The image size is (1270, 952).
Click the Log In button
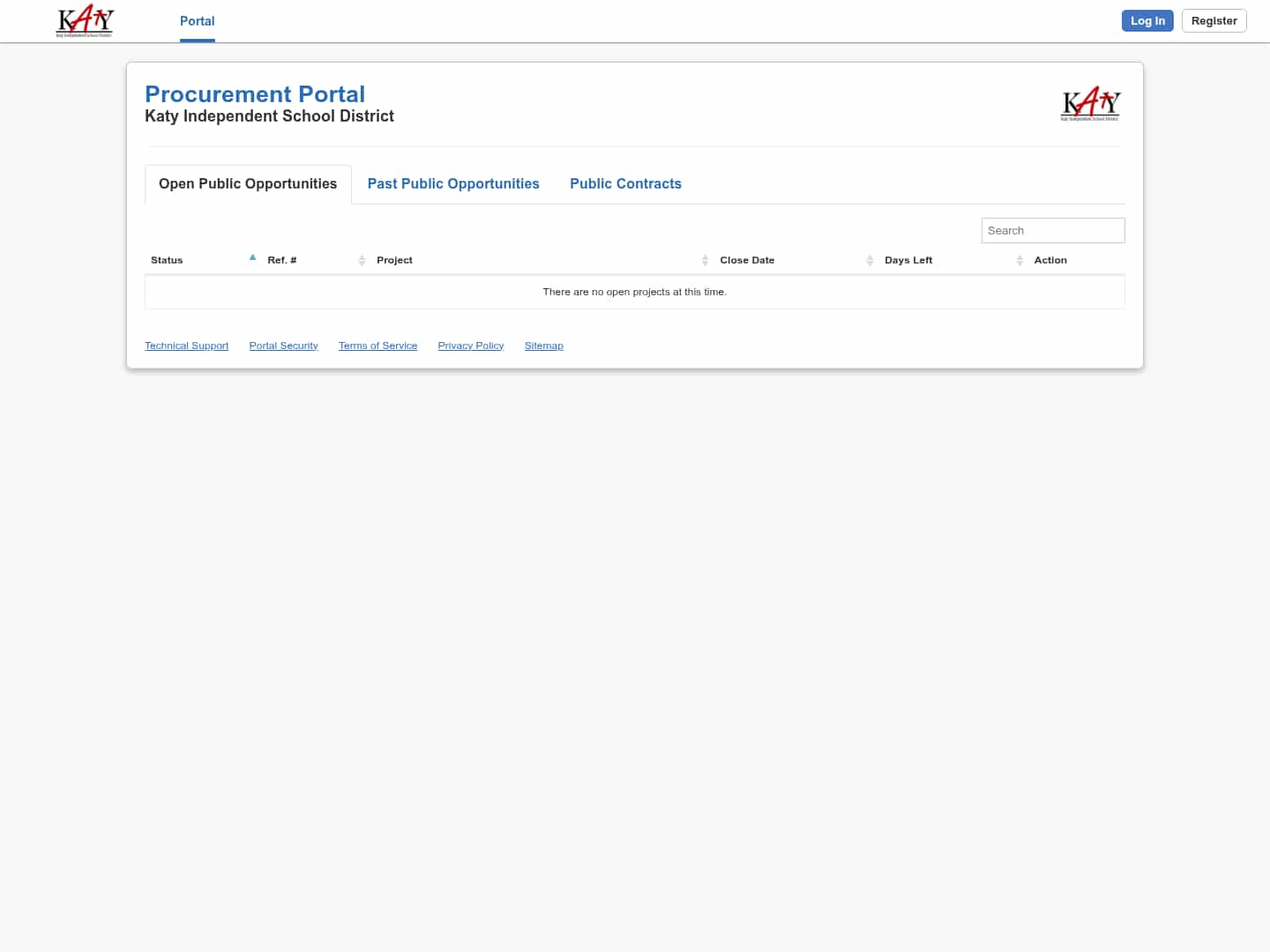pyautogui.click(x=1147, y=20)
